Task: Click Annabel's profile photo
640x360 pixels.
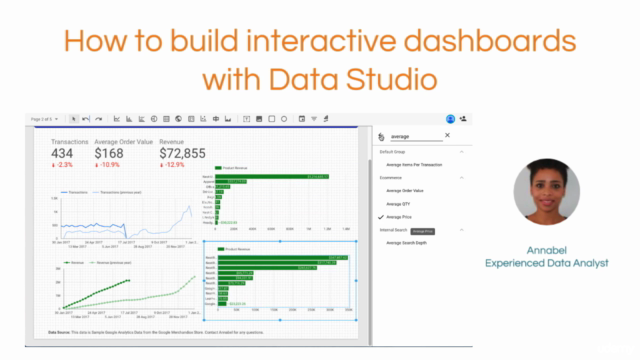Action: tap(547, 192)
